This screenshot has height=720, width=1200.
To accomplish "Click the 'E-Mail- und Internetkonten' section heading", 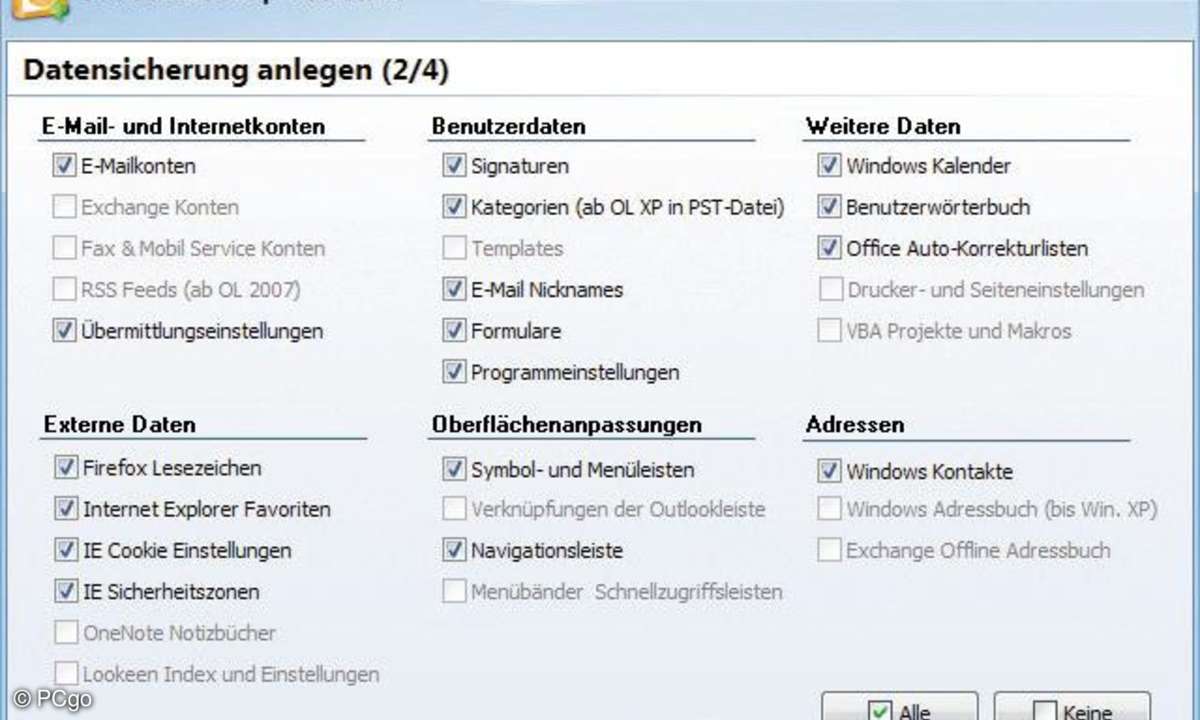I will point(184,126).
